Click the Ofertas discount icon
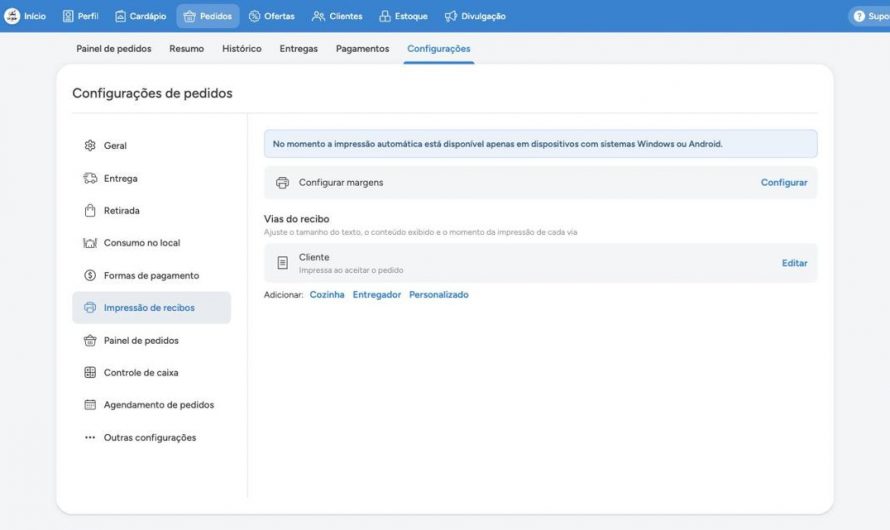This screenshot has width=890, height=530. 254,16
